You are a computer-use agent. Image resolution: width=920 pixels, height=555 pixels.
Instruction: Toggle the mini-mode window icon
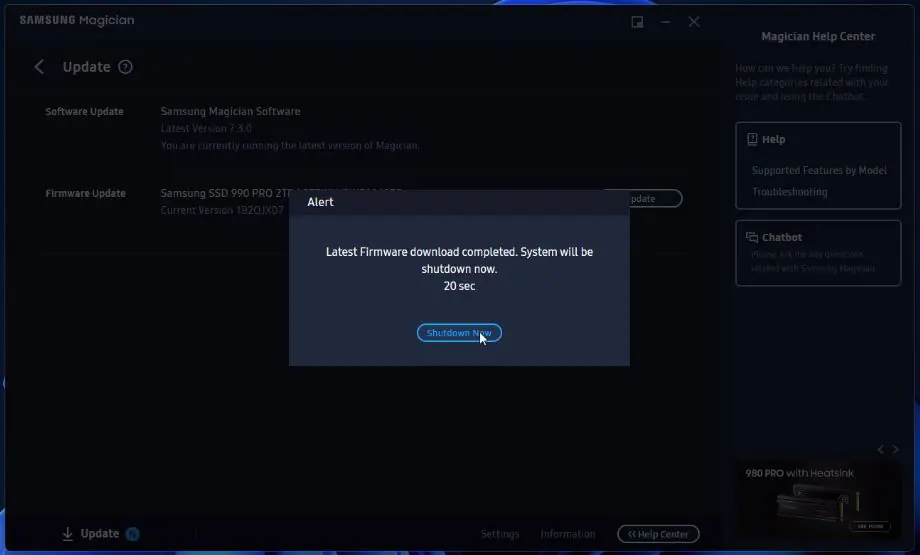(637, 22)
